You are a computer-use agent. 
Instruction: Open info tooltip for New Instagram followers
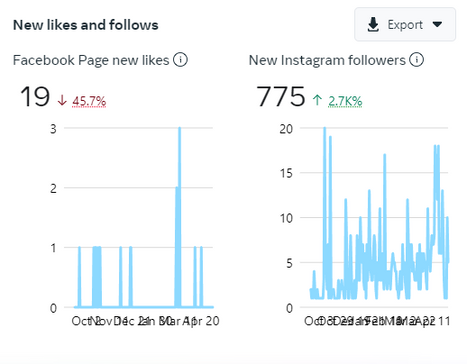tap(416, 60)
